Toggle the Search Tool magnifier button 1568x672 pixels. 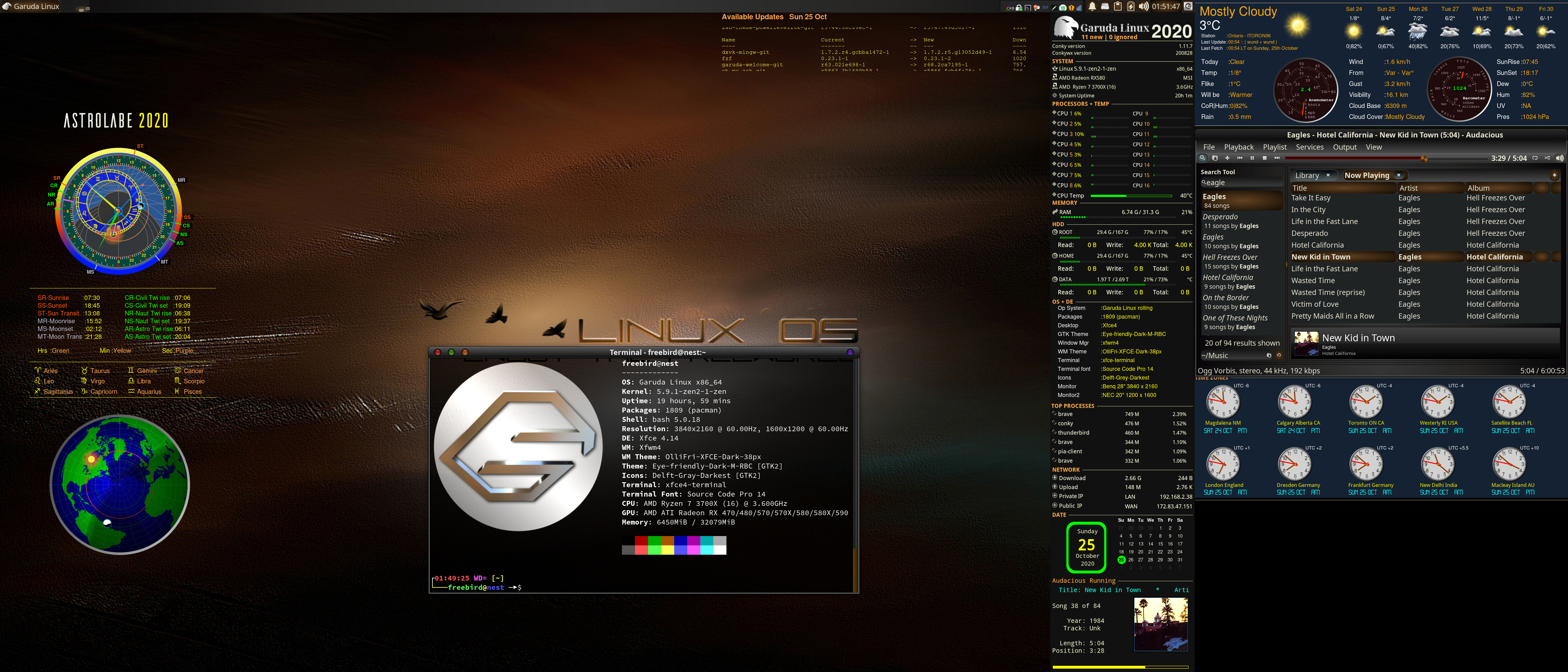tap(1203, 158)
